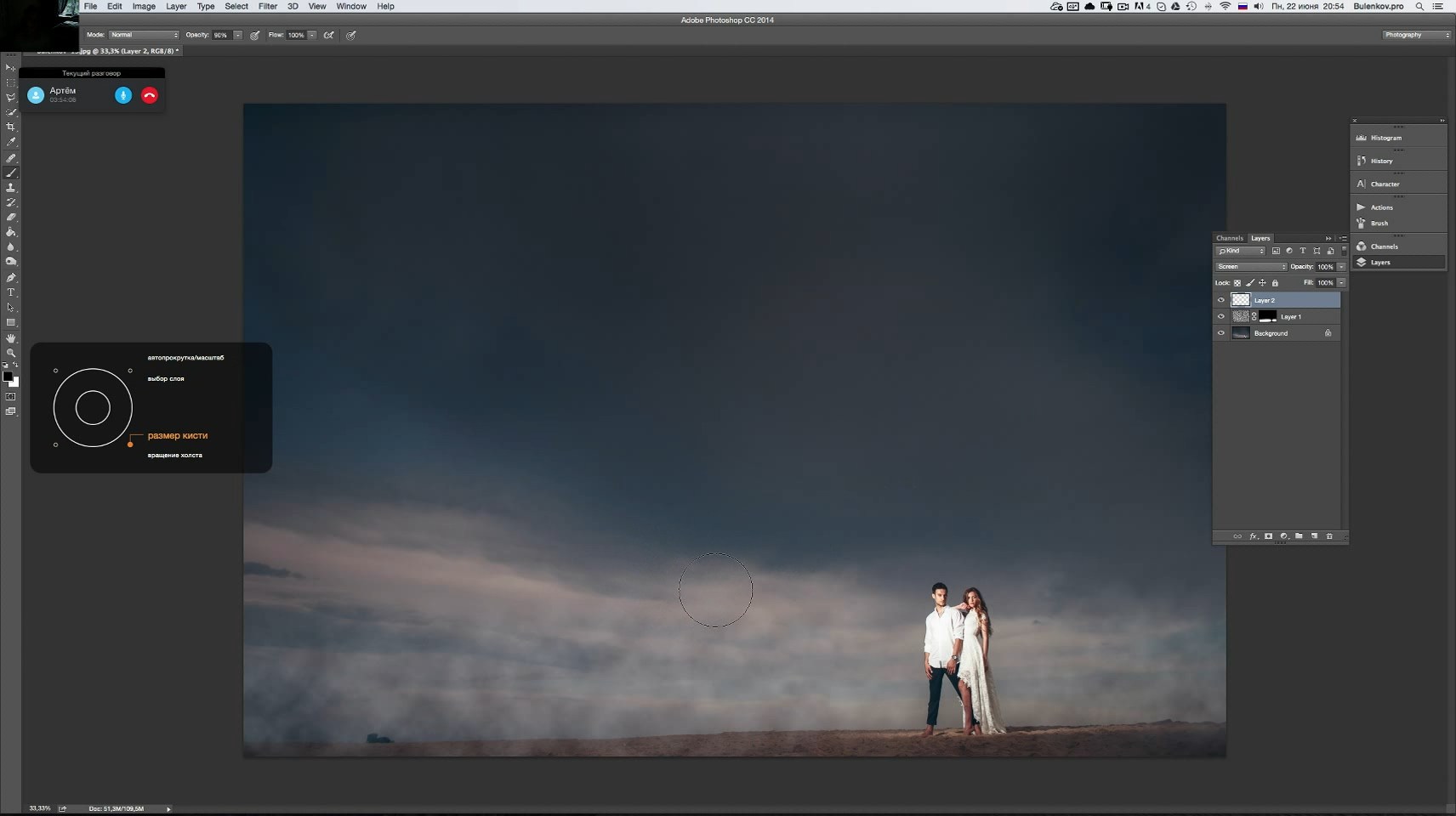Open the Filter menu
Viewport: 1456px width, 816px height.
tap(267, 6)
